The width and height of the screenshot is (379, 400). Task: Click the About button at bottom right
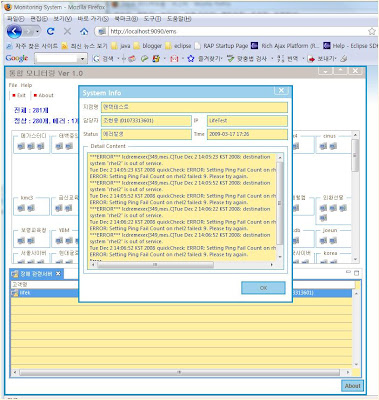(x=352, y=386)
